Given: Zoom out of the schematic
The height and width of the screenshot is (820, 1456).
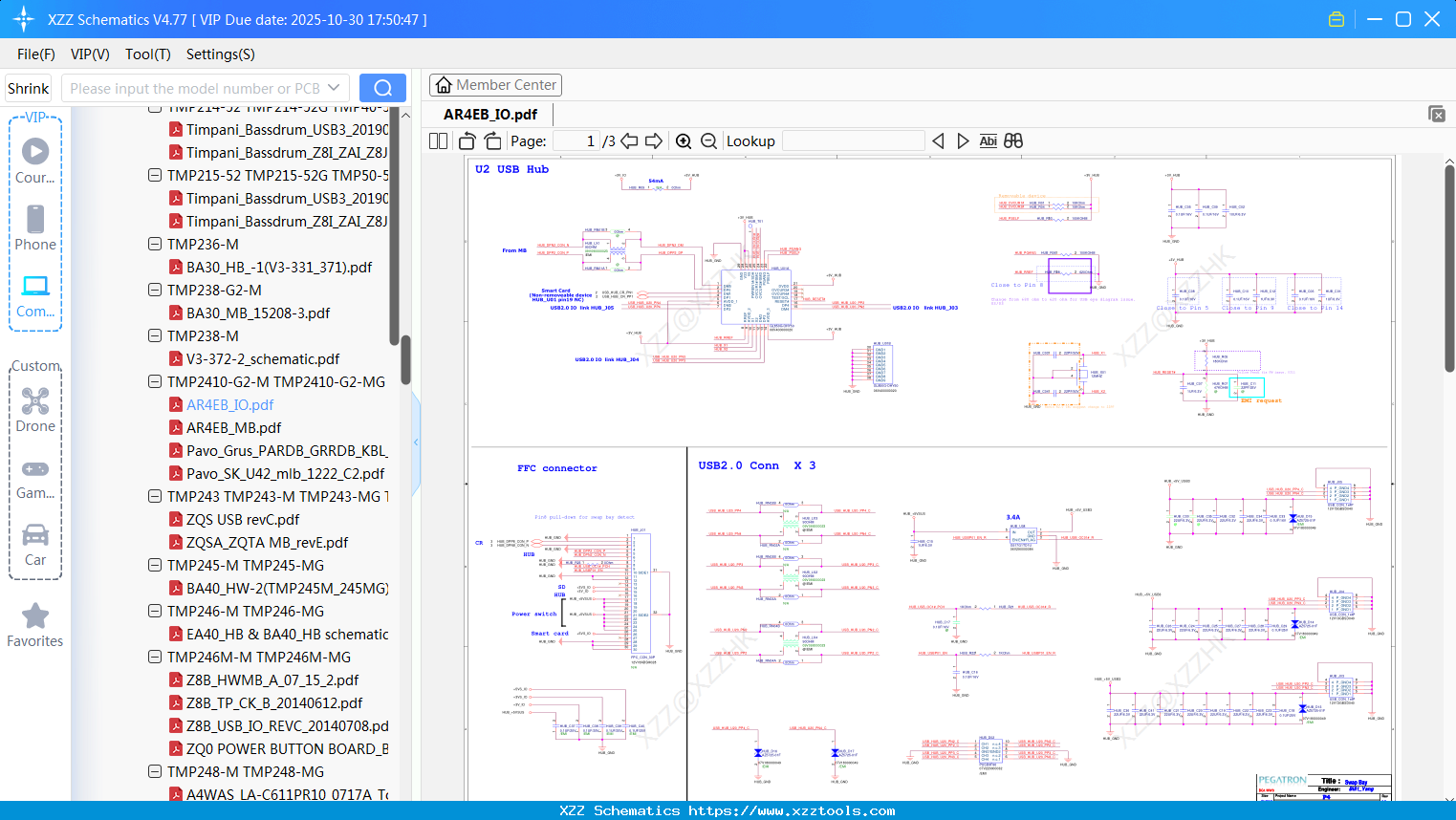Looking at the screenshot, I should coord(708,141).
